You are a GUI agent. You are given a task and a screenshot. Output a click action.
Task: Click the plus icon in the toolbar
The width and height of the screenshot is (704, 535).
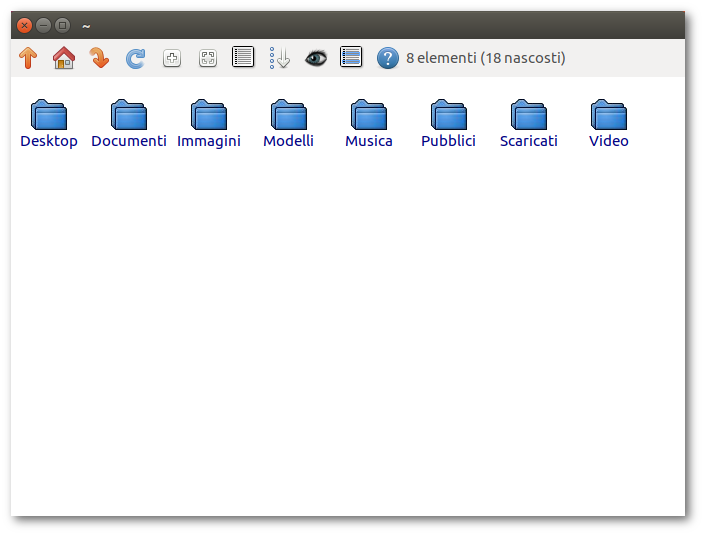(x=172, y=58)
